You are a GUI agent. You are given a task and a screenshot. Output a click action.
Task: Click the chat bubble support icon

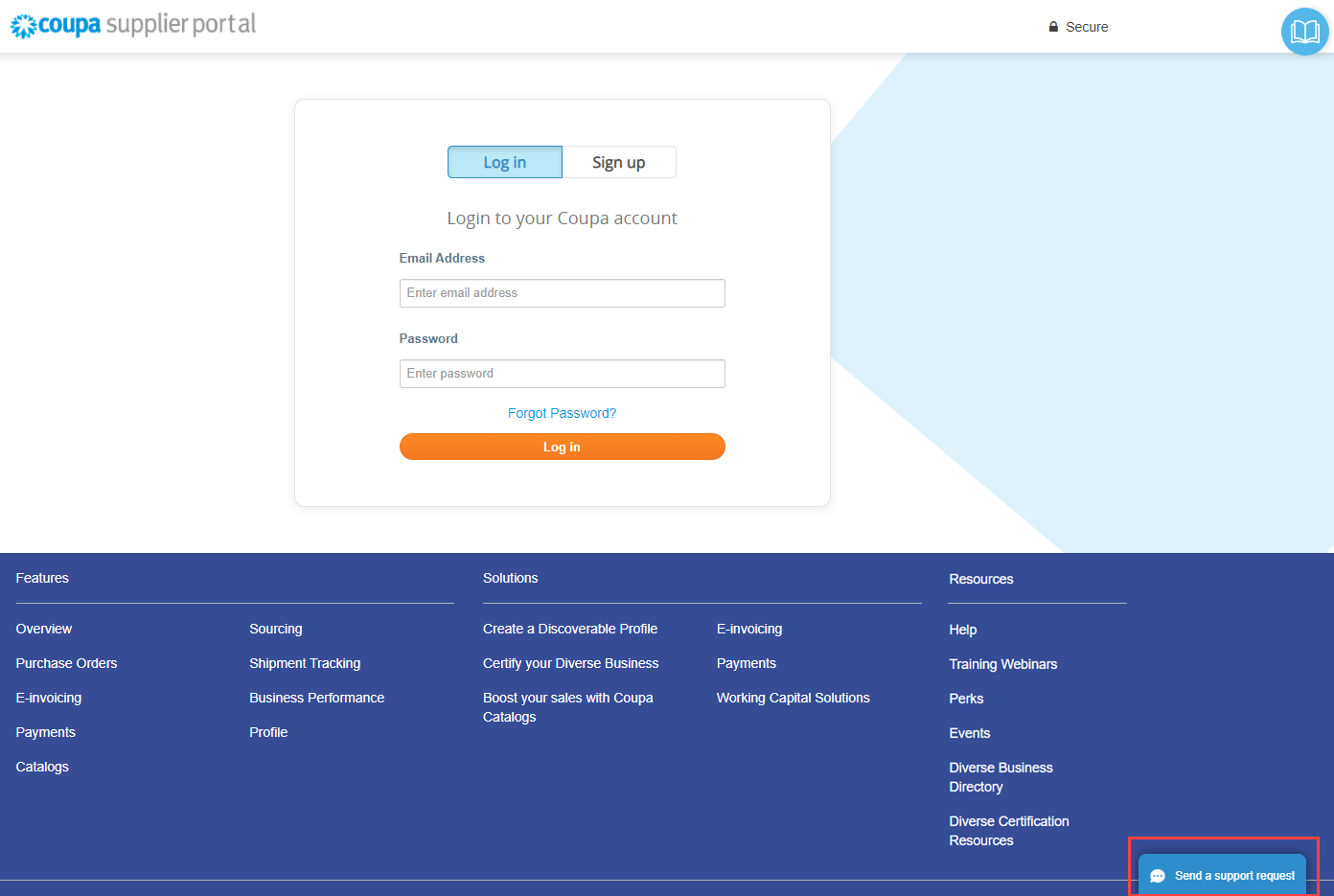tap(1158, 876)
